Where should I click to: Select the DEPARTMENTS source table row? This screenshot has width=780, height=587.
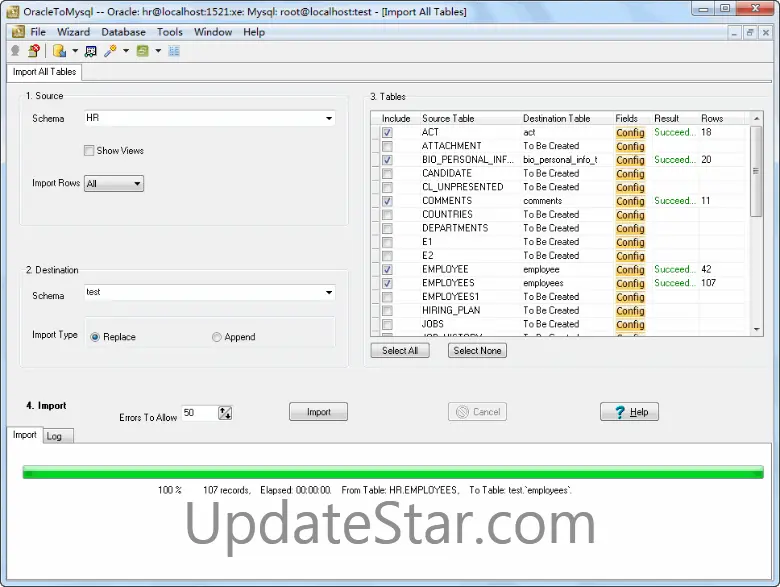click(455, 228)
